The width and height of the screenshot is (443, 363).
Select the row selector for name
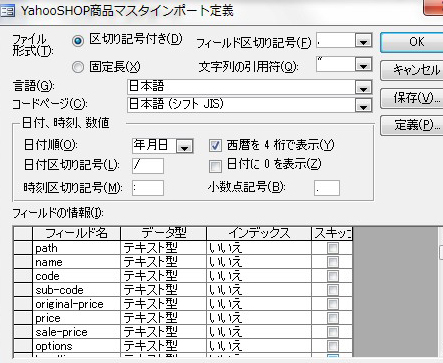point(23,262)
